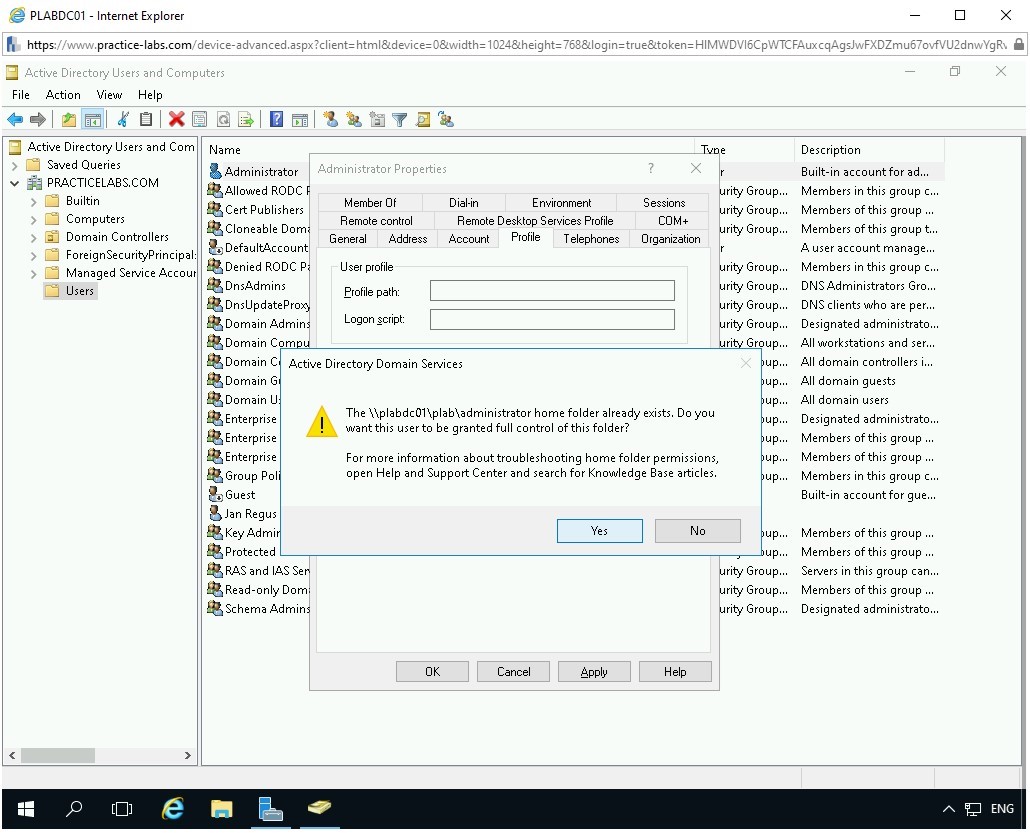Switch to the Account tab

point(468,238)
